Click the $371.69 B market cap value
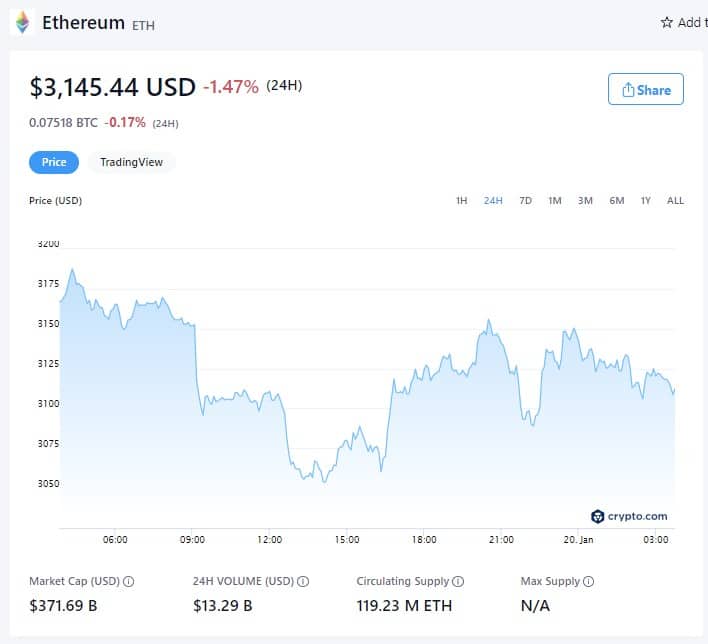 coord(63,606)
